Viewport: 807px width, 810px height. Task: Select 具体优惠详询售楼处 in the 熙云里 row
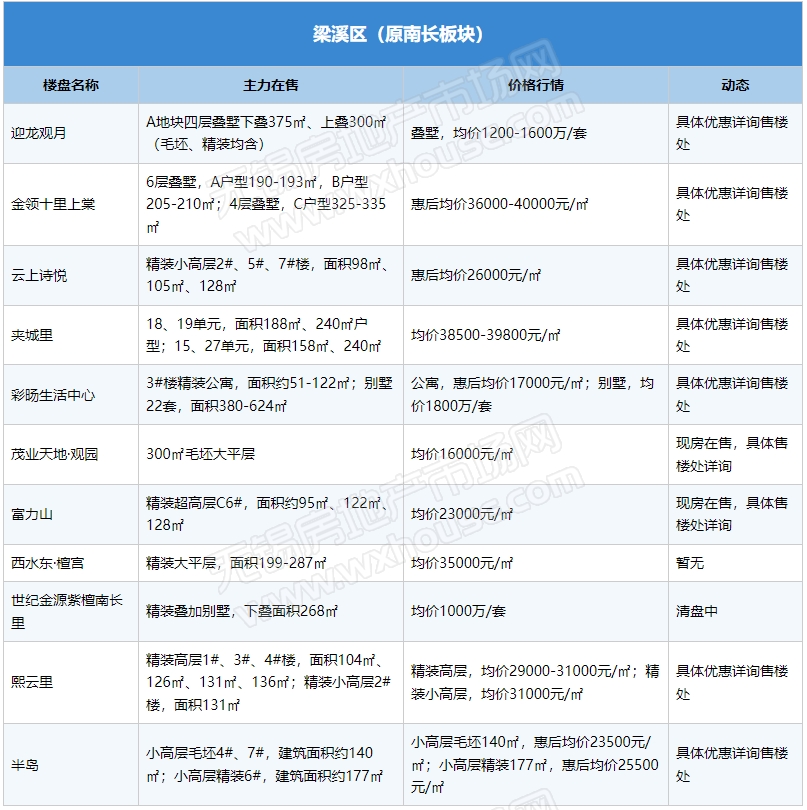pos(732,682)
